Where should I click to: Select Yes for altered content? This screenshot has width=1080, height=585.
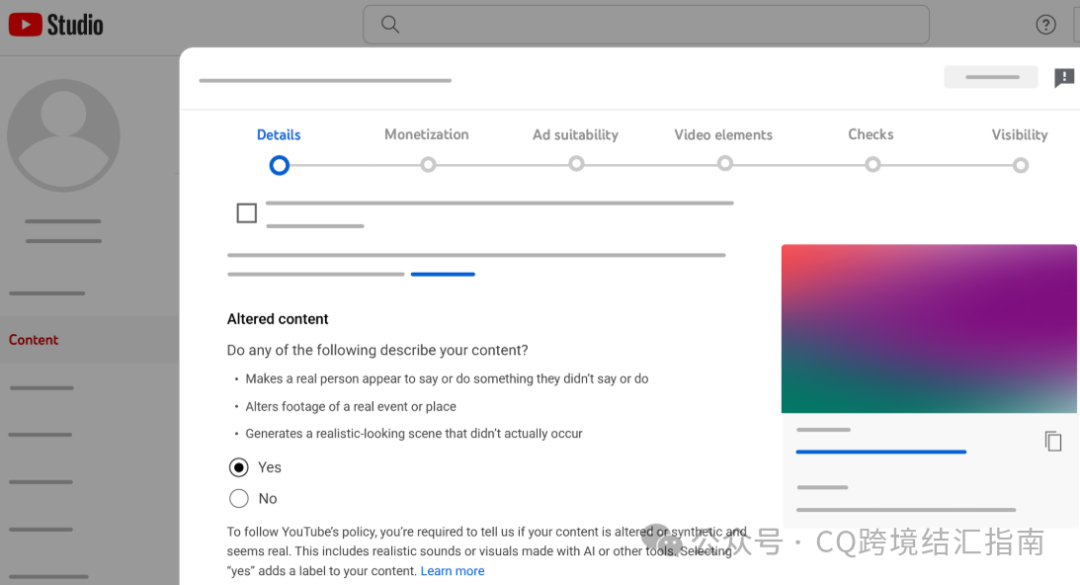(x=239, y=467)
